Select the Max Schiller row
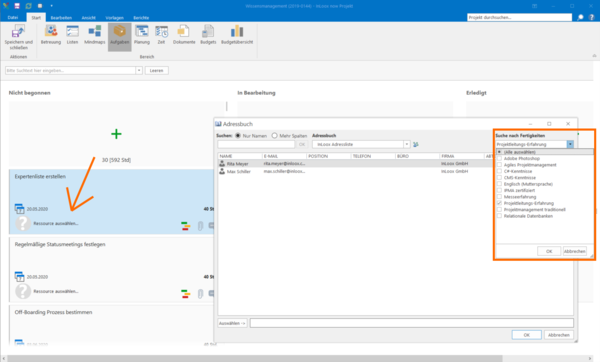Image resolution: width=600 pixels, height=362 pixels. [x=355, y=171]
